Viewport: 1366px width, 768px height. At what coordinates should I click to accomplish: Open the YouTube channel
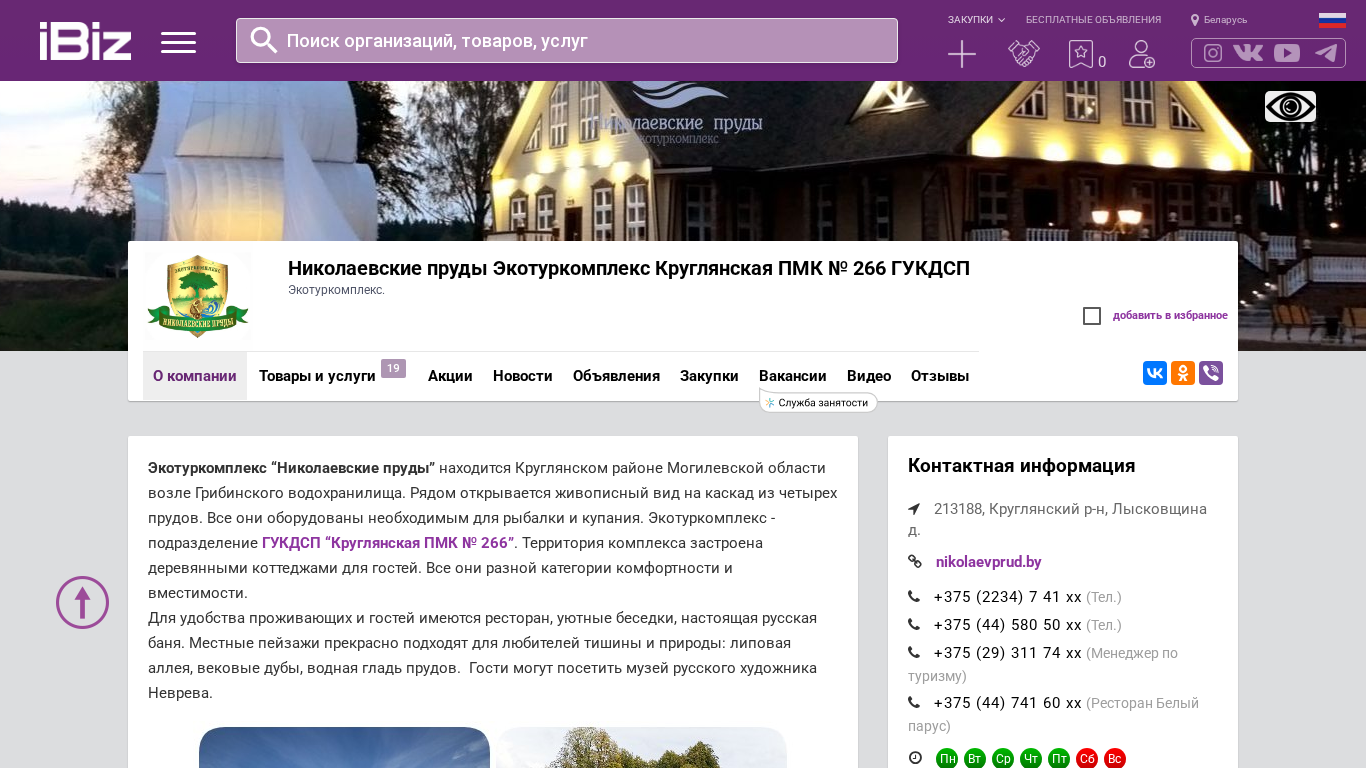click(1287, 53)
